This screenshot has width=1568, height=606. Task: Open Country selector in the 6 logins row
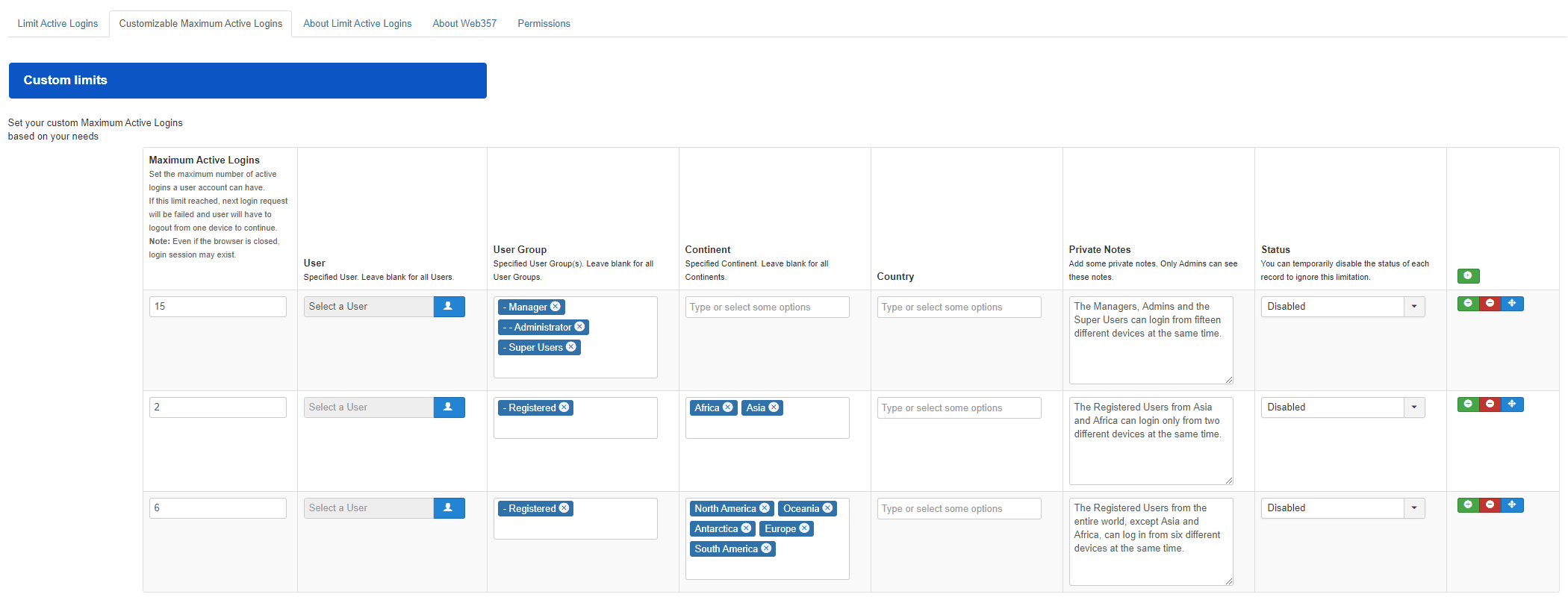pos(959,509)
